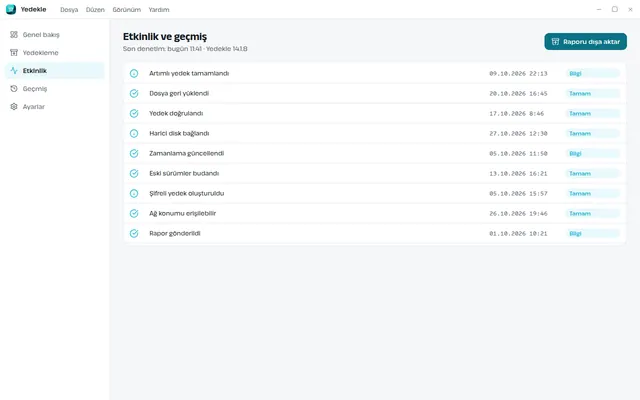Image resolution: width=640 pixels, height=400 pixels.
Task: Click the timestamp 01.10.2026 10:21
Action: pyautogui.click(x=518, y=233)
